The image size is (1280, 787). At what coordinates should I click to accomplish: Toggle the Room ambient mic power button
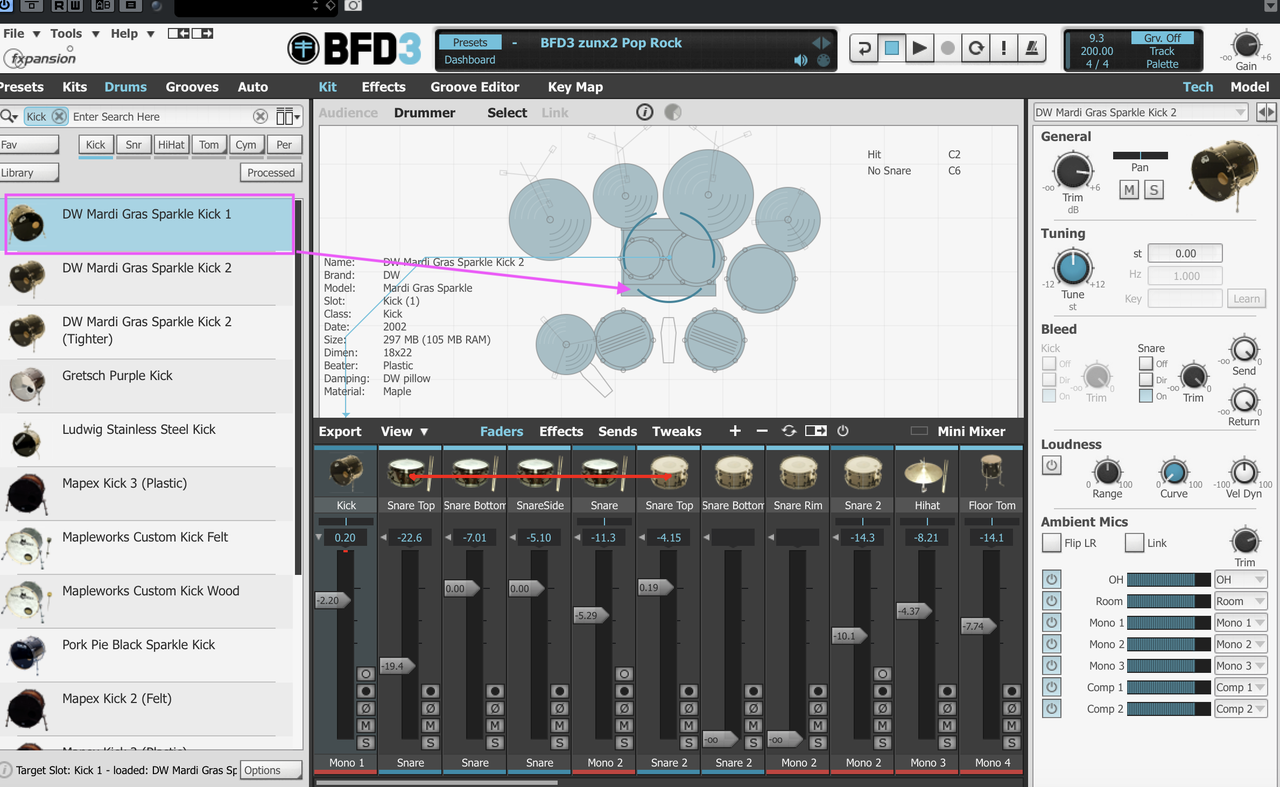click(1051, 601)
